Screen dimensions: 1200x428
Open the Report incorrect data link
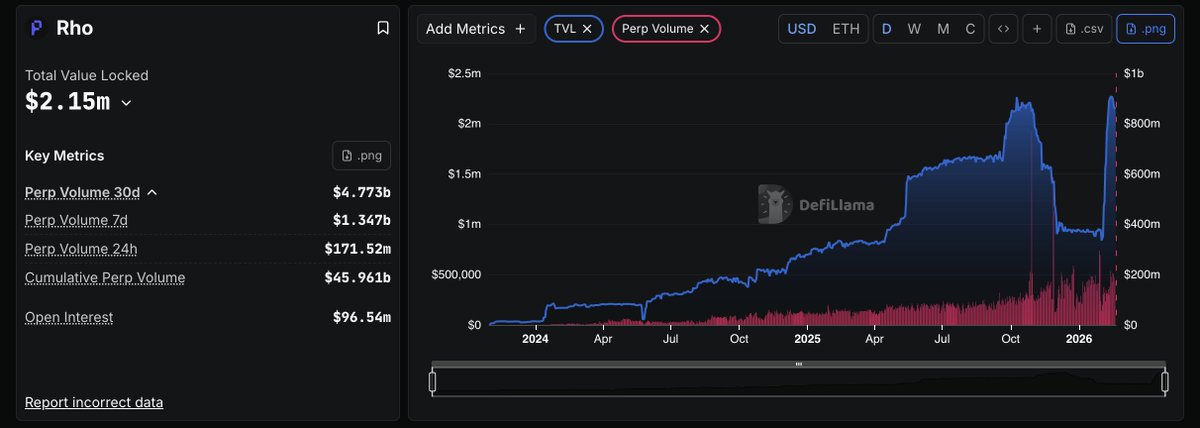(94, 402)
